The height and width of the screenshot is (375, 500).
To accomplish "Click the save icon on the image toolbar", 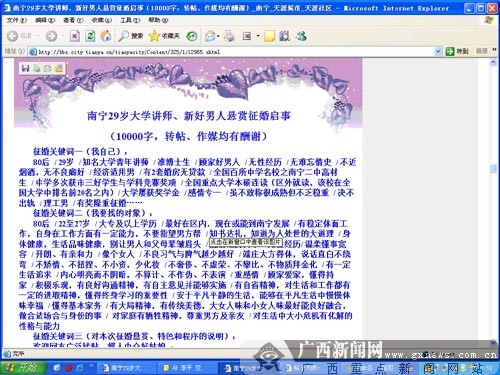I will tap(25, 68).
